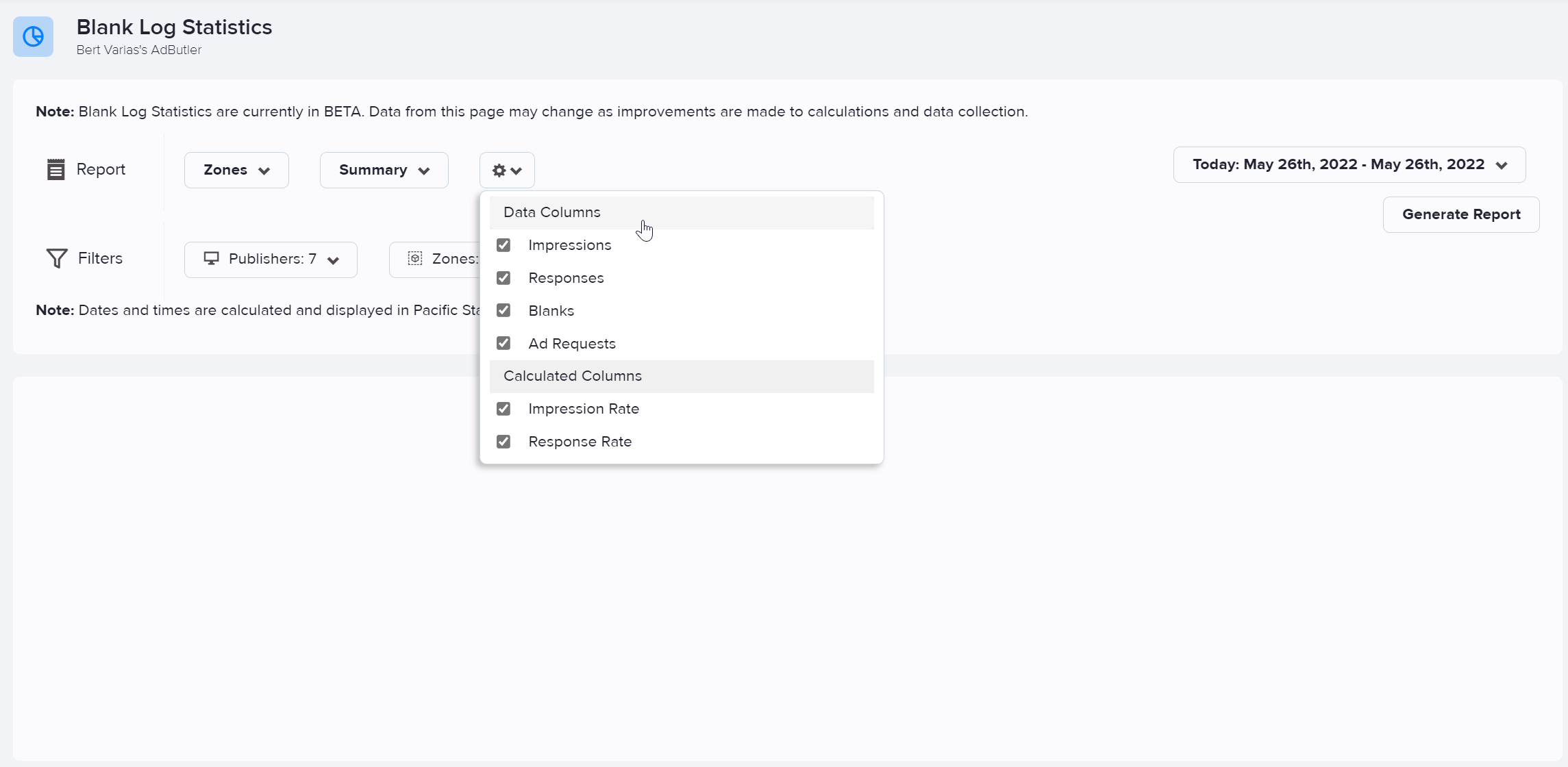Screen dimensions: 1568x767
Task: Click the Data Columns section header
Action: tap(552, 212)
